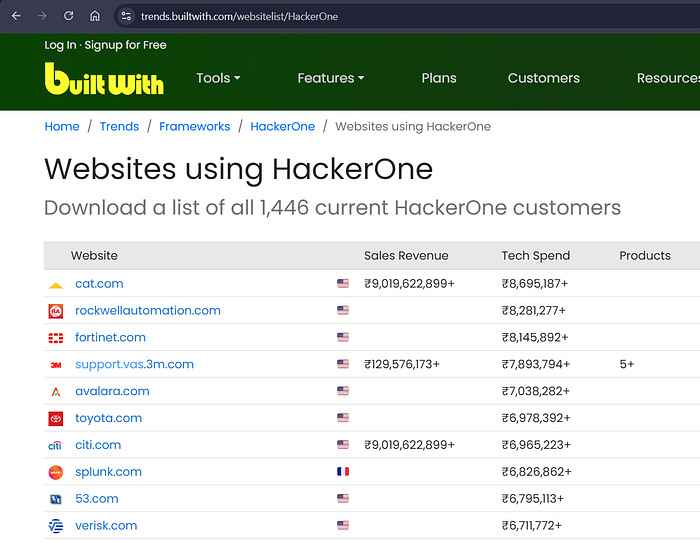Open toyota.com link
Viewport: 700px width, 542px height.
108,418
